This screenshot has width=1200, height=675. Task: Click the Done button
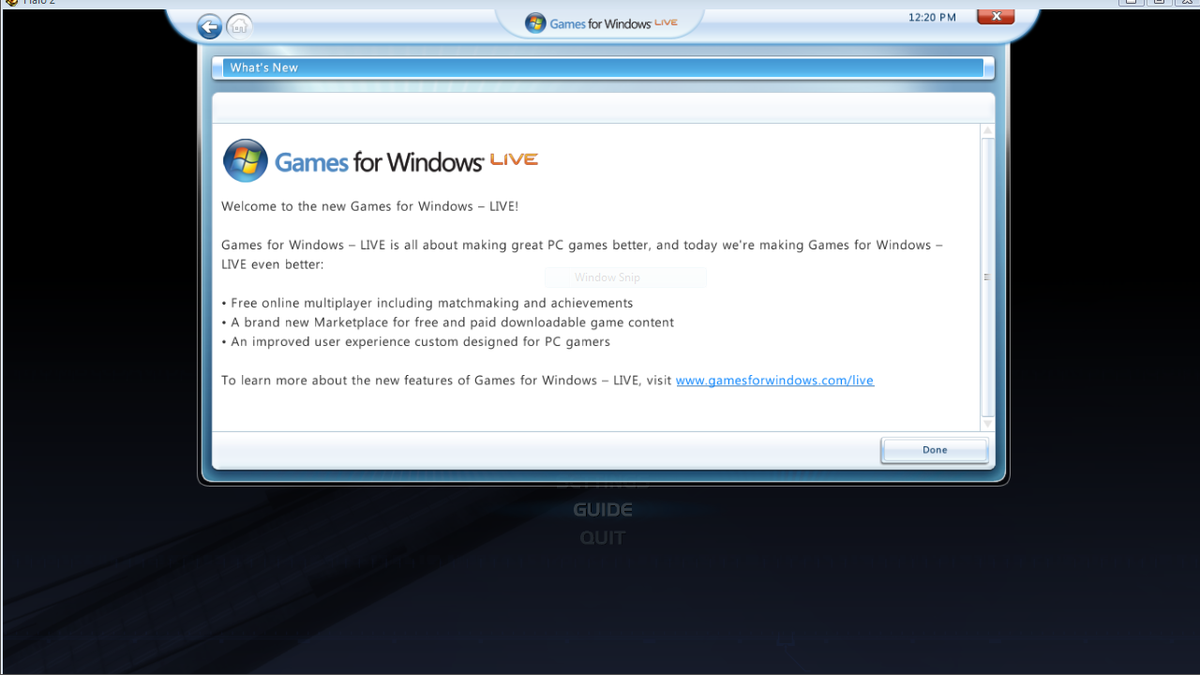click(x=934, y=450)
